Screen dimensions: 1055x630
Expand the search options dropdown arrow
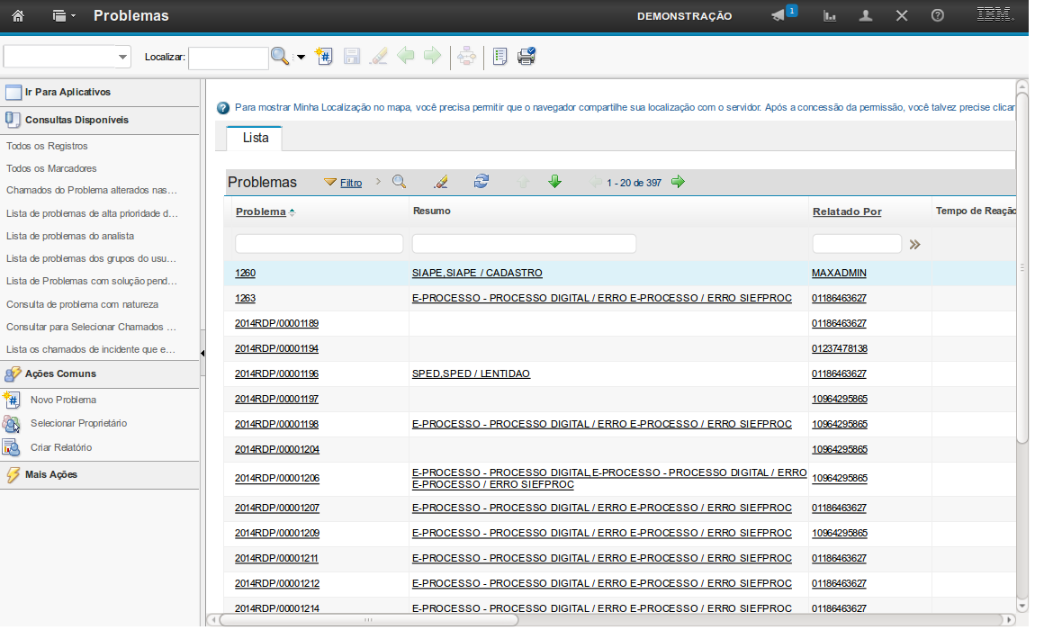(x=301, y=57)
